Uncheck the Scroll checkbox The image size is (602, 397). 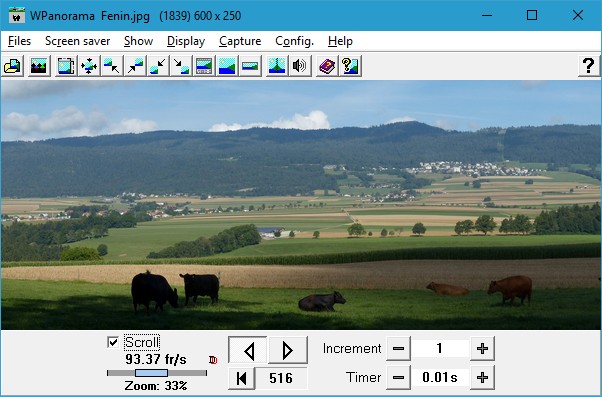113,342
